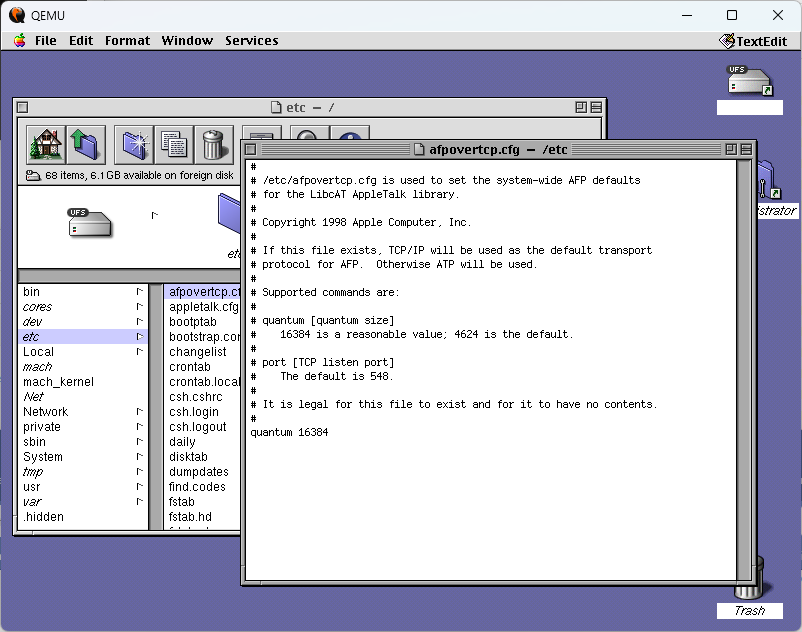Select the bootptab file

pyautogui.click(x=203, y=321)
